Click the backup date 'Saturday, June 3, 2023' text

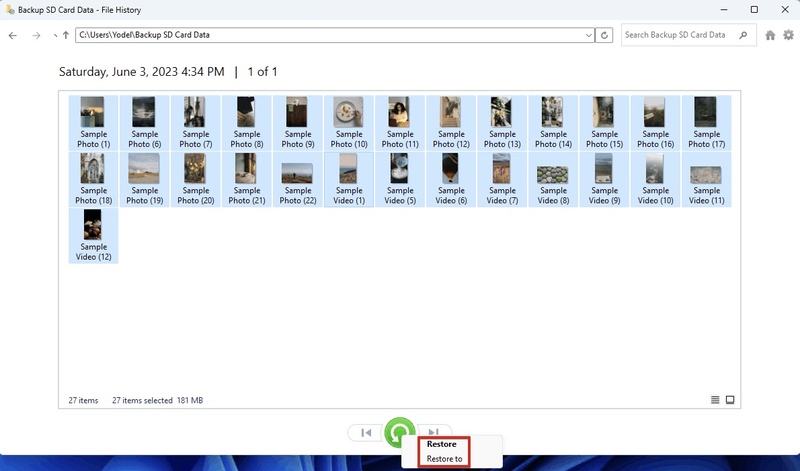118,72
